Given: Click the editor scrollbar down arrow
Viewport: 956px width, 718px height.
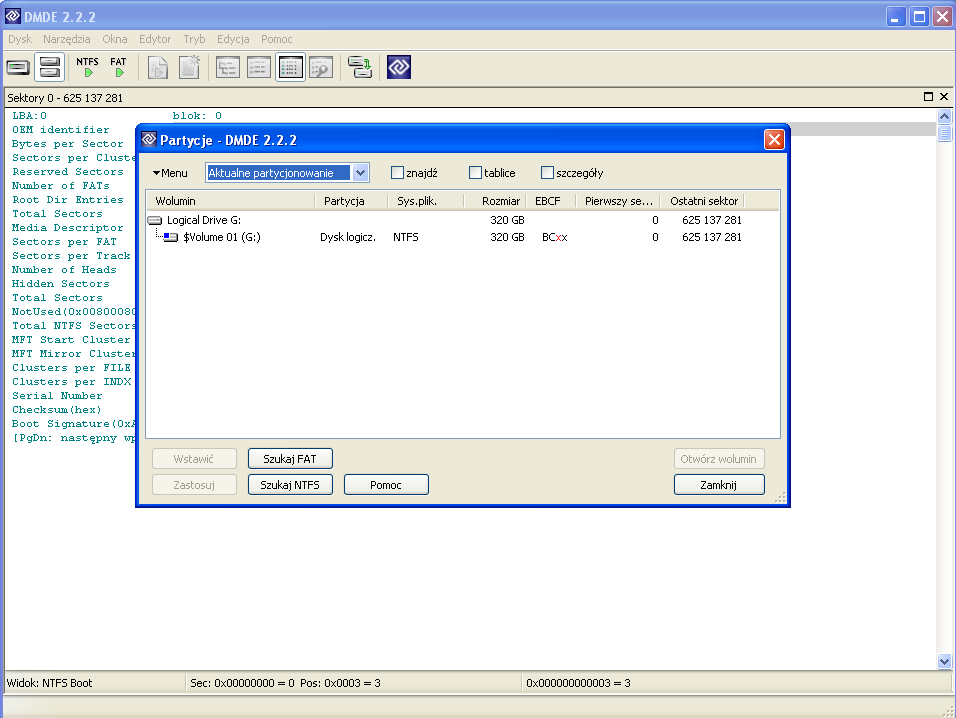Looking at the screenshot, I should coord(944,661).
